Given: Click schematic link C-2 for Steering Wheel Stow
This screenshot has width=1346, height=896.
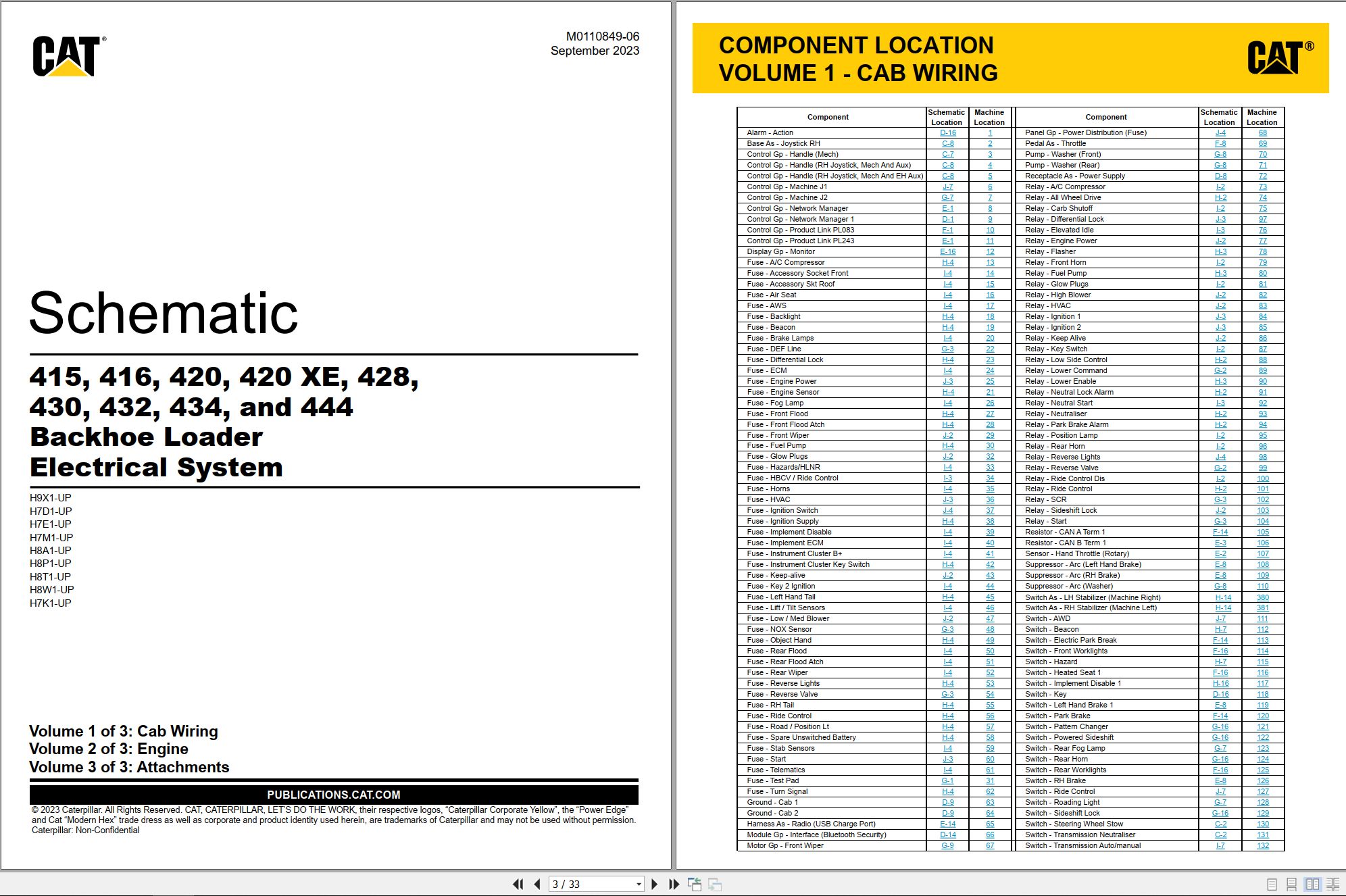Looking at the screenshot, I should [x=1220, y=824].
